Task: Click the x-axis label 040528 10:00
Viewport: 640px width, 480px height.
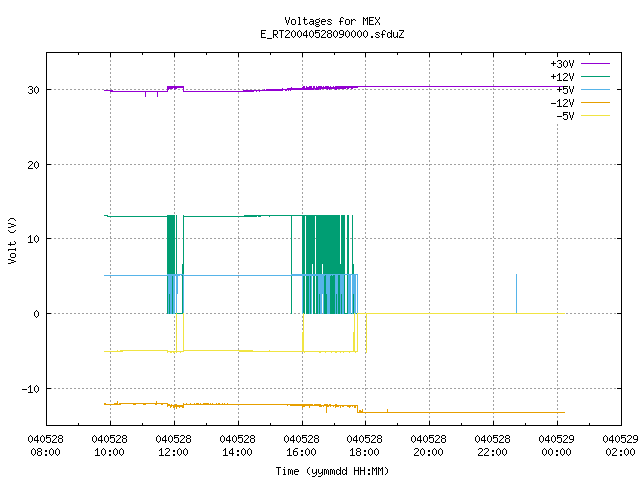Action: click(x=109, y=446)
